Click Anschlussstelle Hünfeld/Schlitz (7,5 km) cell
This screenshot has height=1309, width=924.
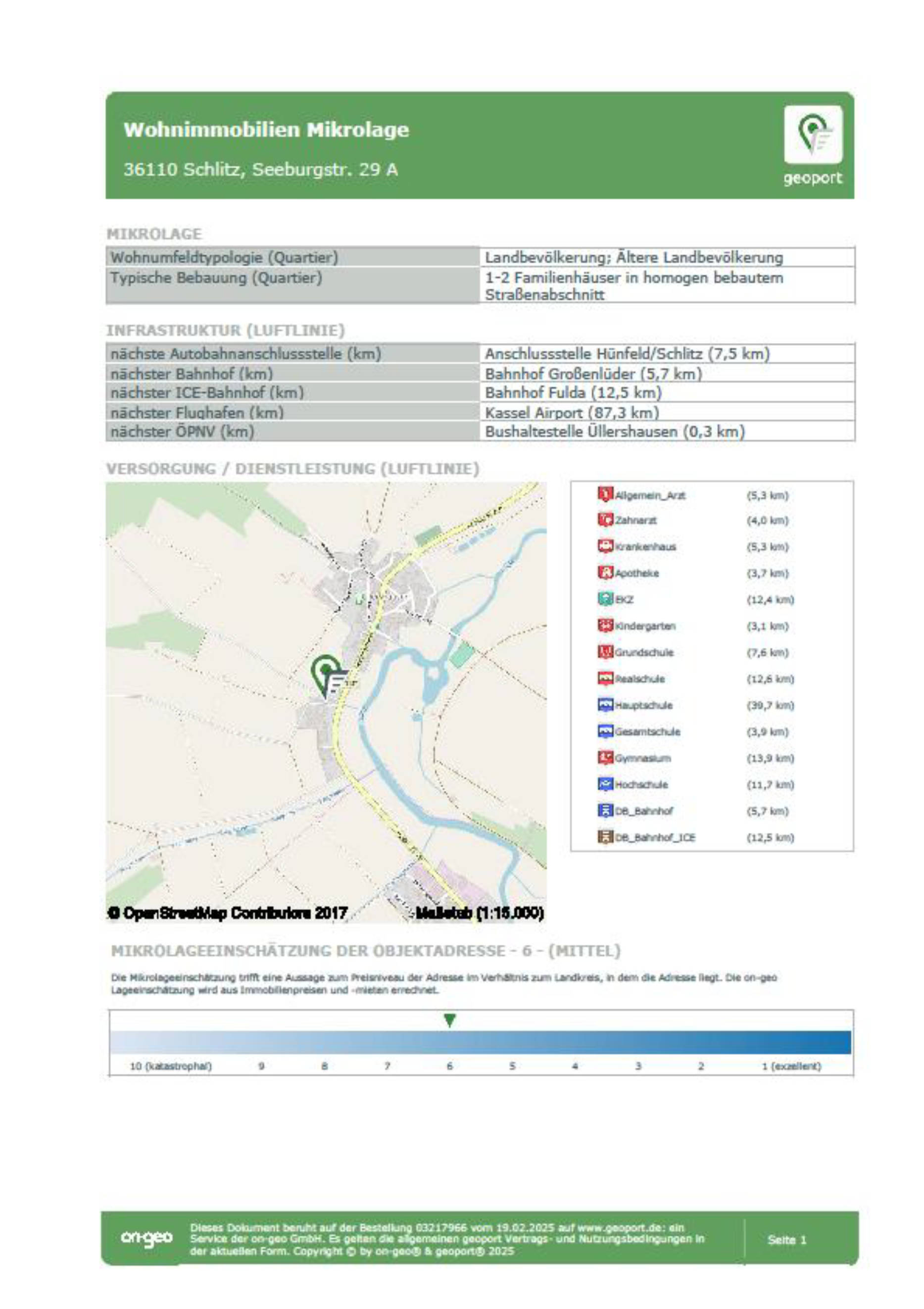(667, 354)
